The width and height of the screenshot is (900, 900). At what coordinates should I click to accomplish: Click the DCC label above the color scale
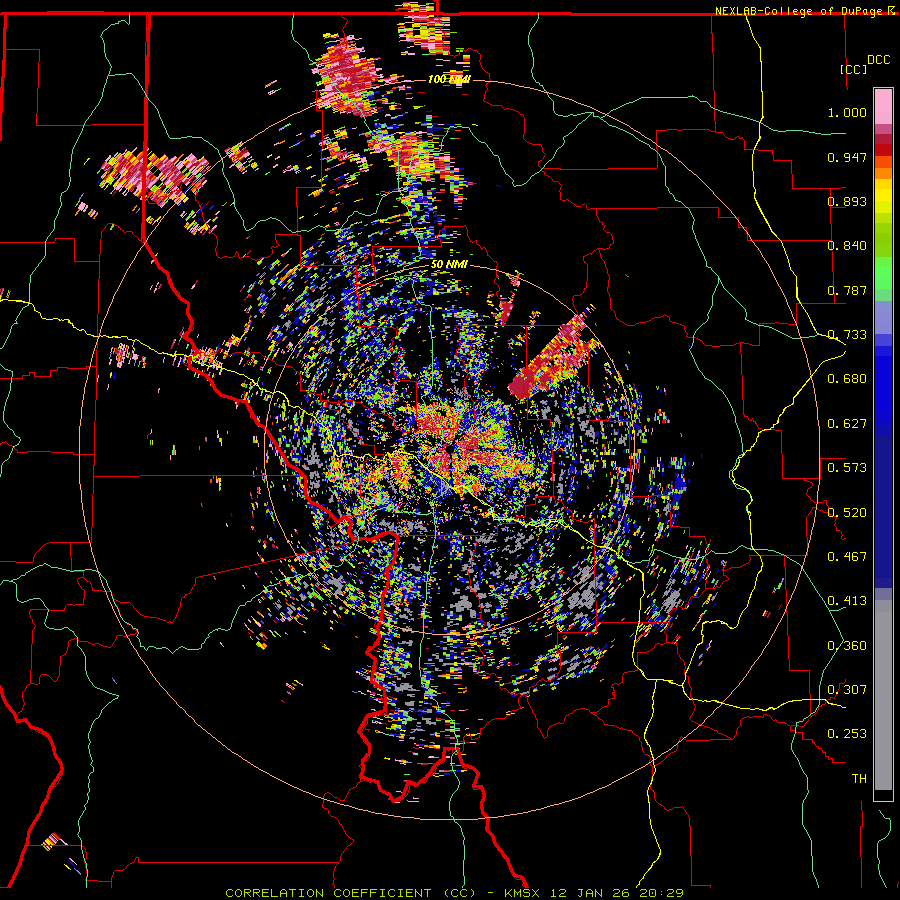[x=878, y=60]
